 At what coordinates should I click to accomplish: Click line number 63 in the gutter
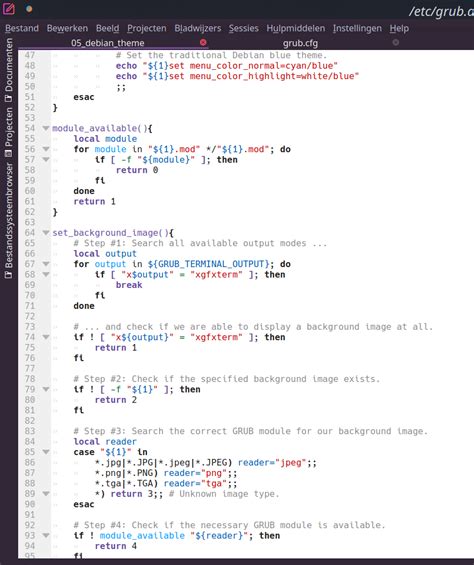(x=30, y=222)
